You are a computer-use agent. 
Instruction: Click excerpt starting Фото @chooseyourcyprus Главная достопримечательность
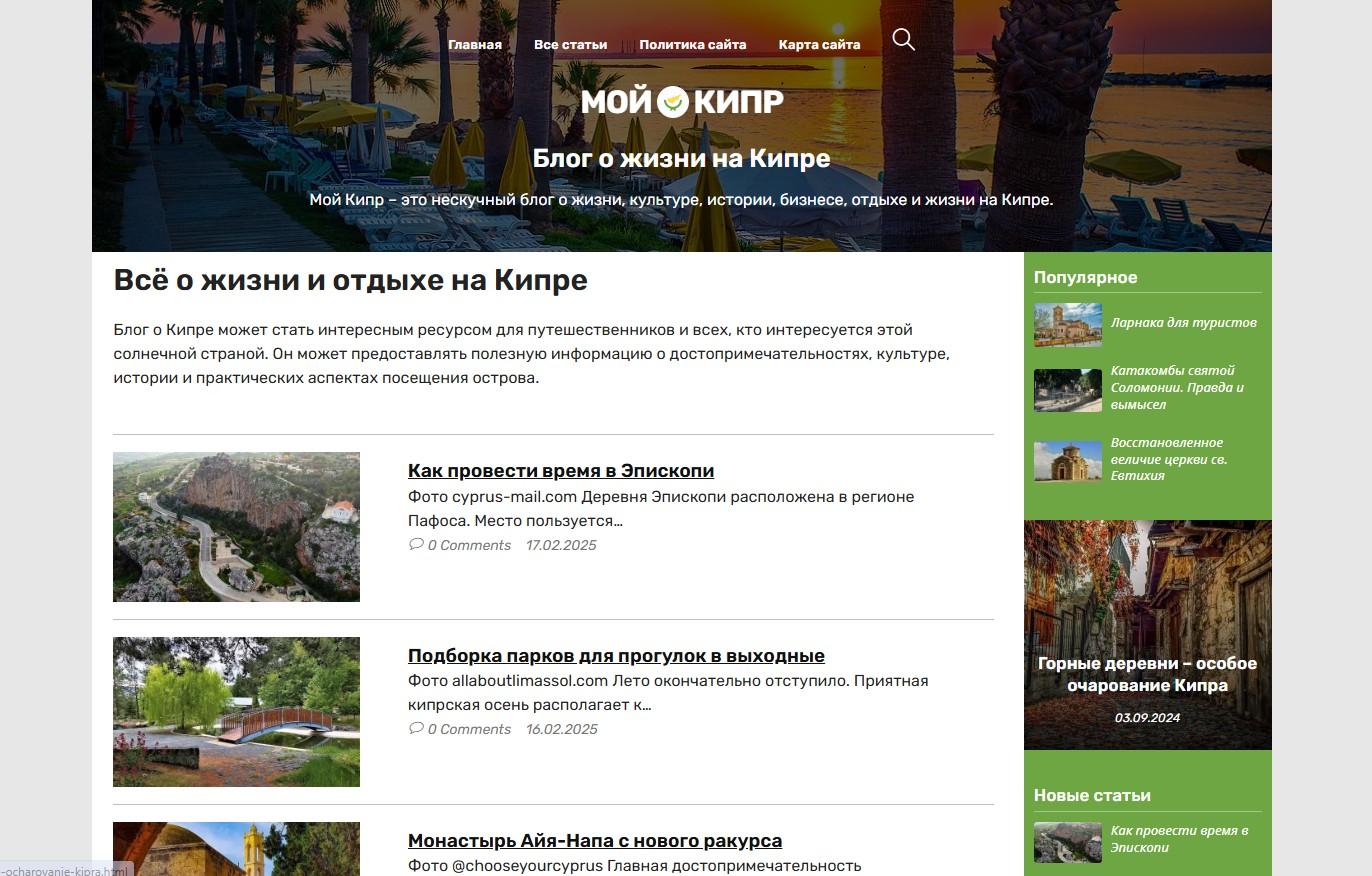[x=634, y=866]
